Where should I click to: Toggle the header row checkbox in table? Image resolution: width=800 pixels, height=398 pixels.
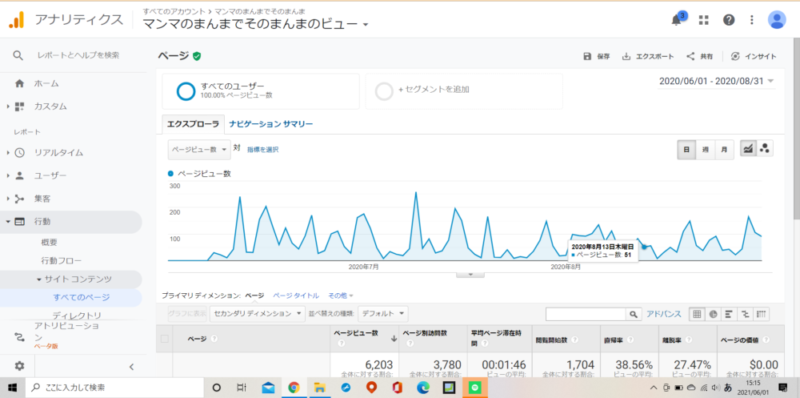click(x=164, y=338)
